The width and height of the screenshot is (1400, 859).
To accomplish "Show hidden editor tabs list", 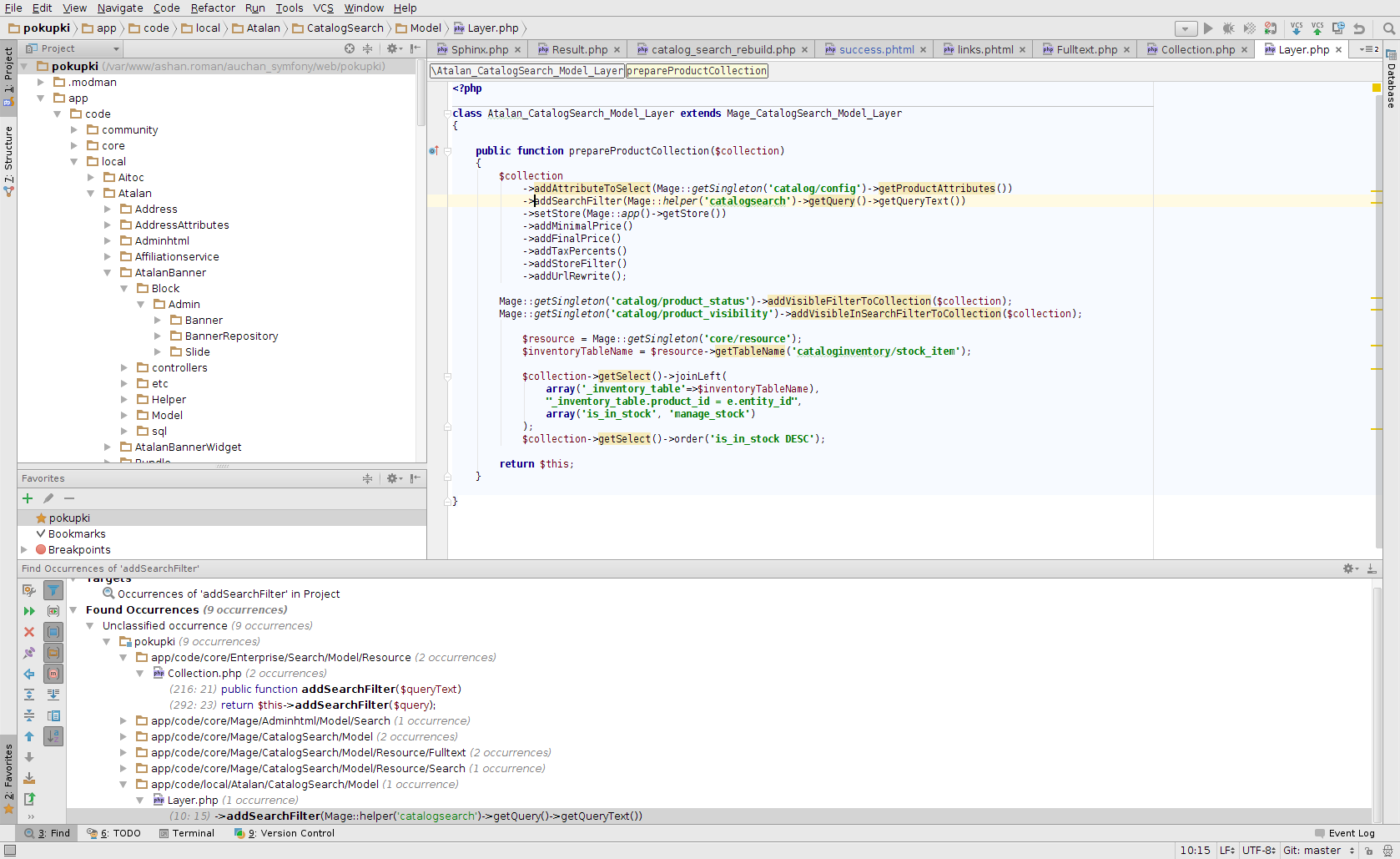I will (x=1369, y=49).
